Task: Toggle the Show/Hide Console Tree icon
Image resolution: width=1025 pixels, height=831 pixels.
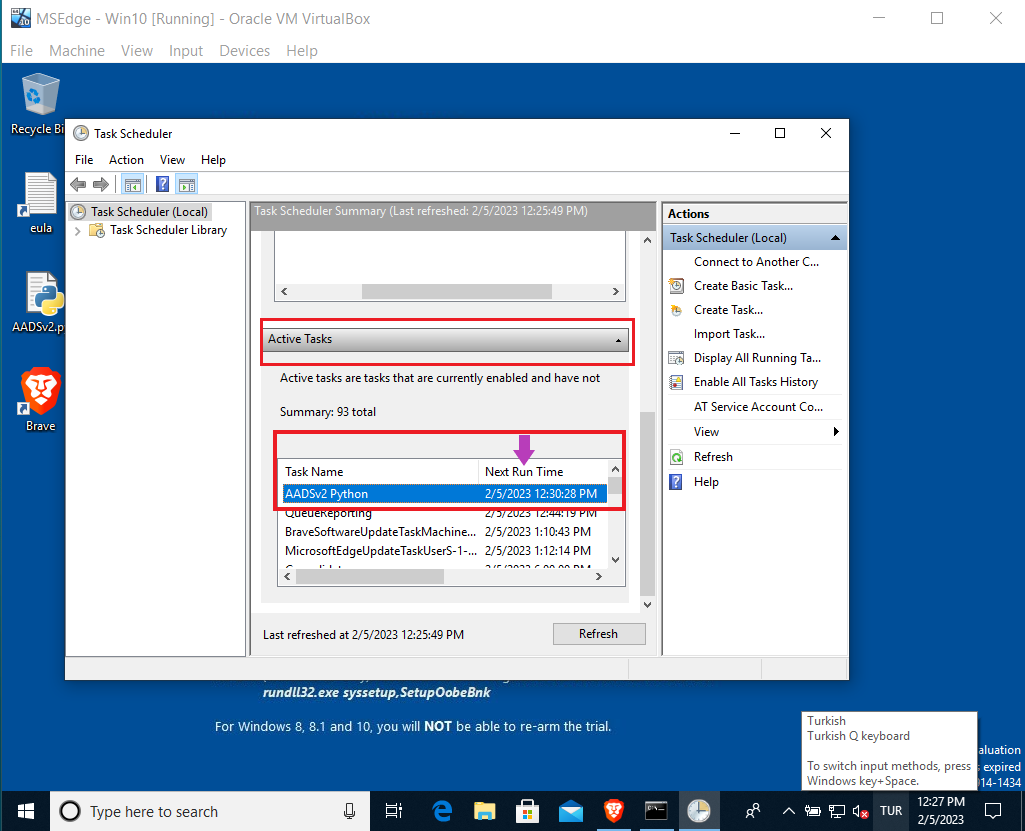Action: pyautogui.click(x=131, y=184)
